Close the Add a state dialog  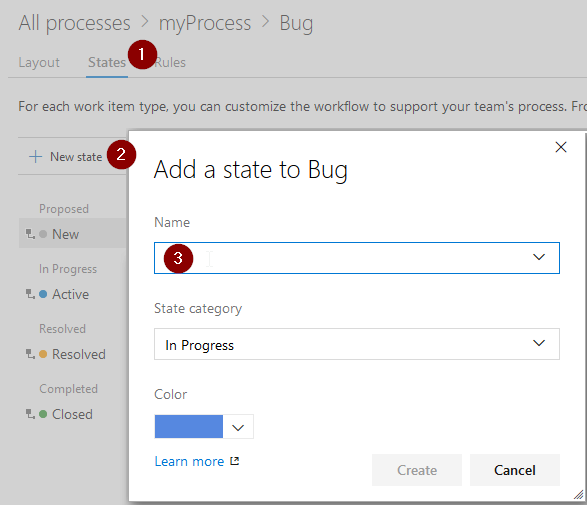click(x=560, y=147)
